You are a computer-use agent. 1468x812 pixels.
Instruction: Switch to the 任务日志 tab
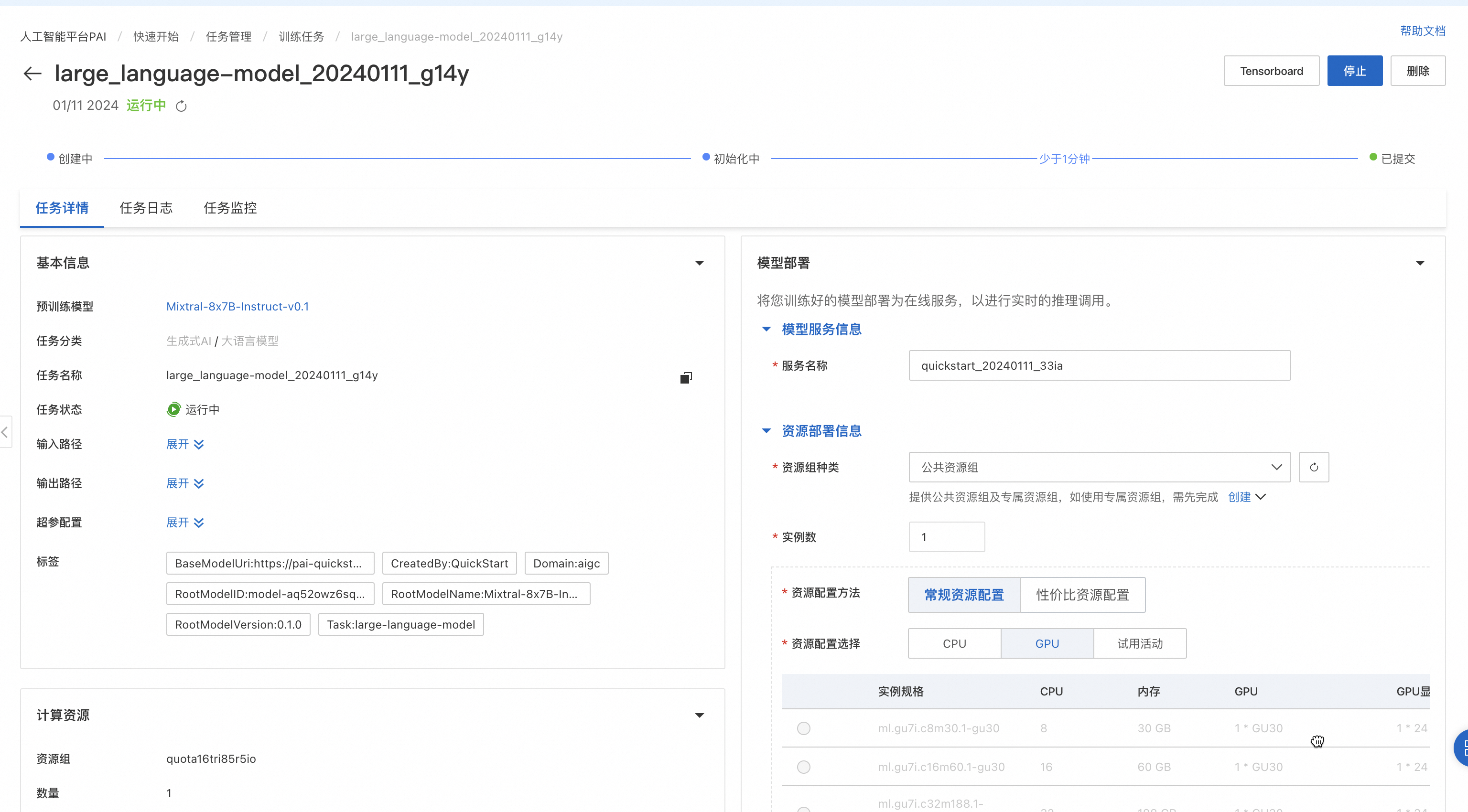(146, 208)
